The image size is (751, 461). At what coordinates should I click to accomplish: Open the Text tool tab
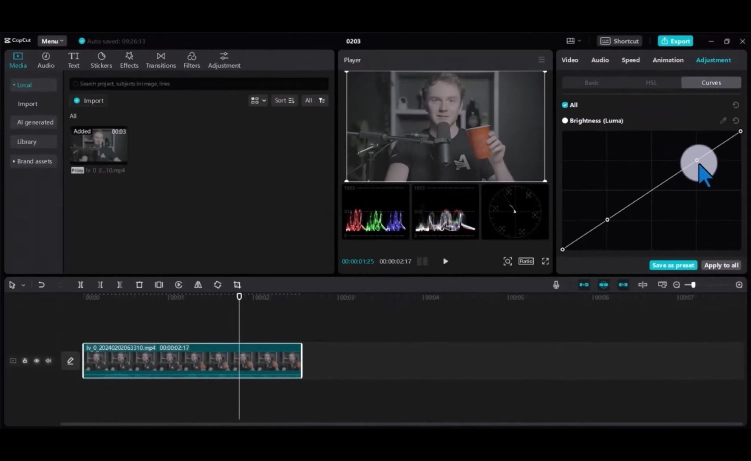pos(73,60)
